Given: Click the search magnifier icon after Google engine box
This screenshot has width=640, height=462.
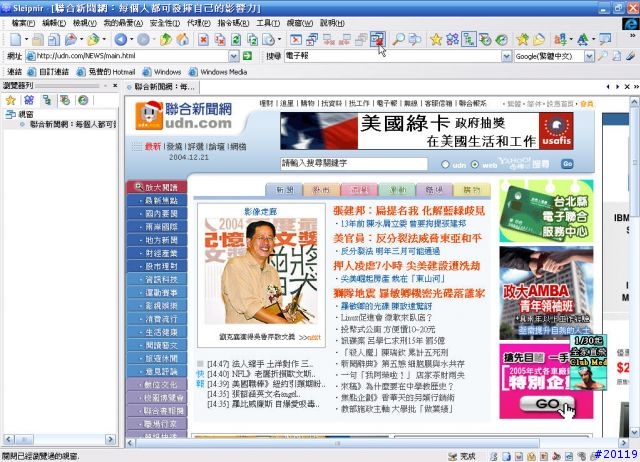Looking at the screenshot, I should pos(602,56).
